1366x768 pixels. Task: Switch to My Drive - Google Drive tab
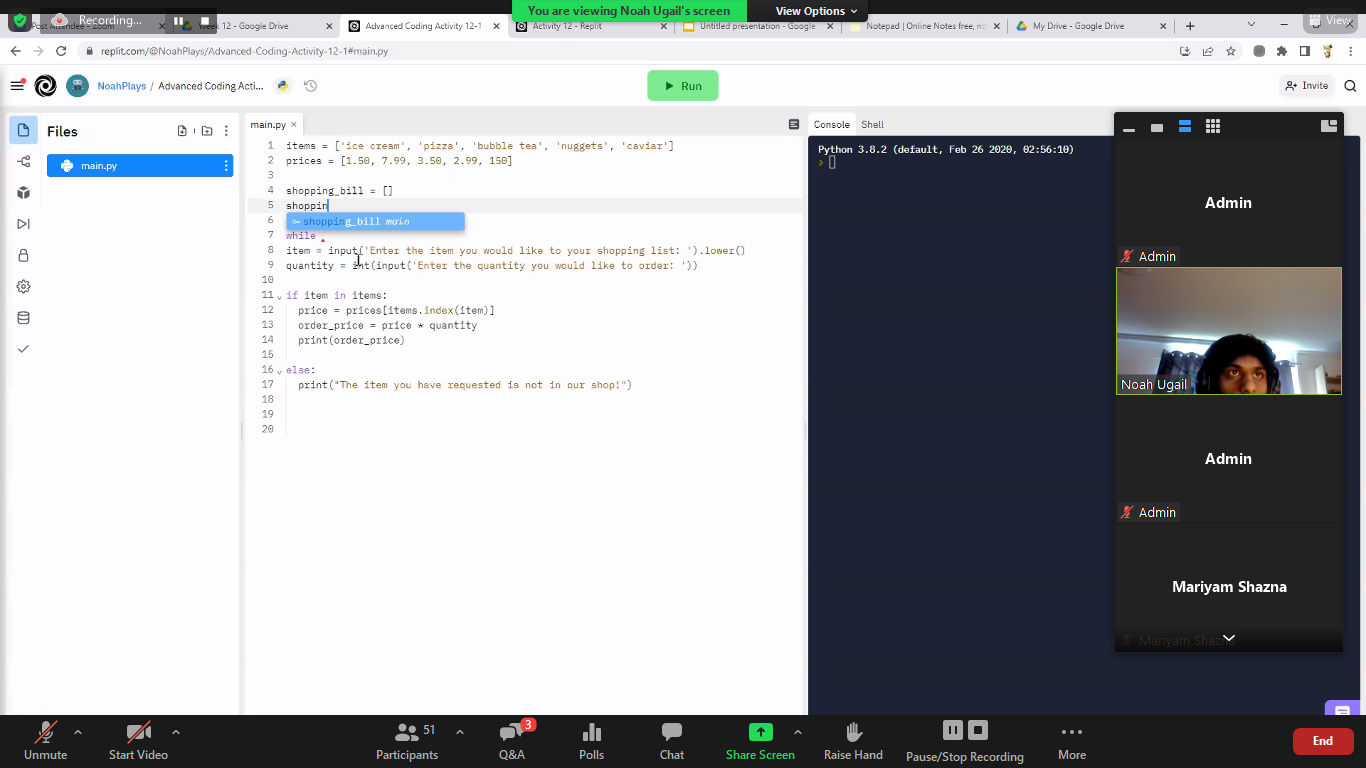coord(1090,26)
